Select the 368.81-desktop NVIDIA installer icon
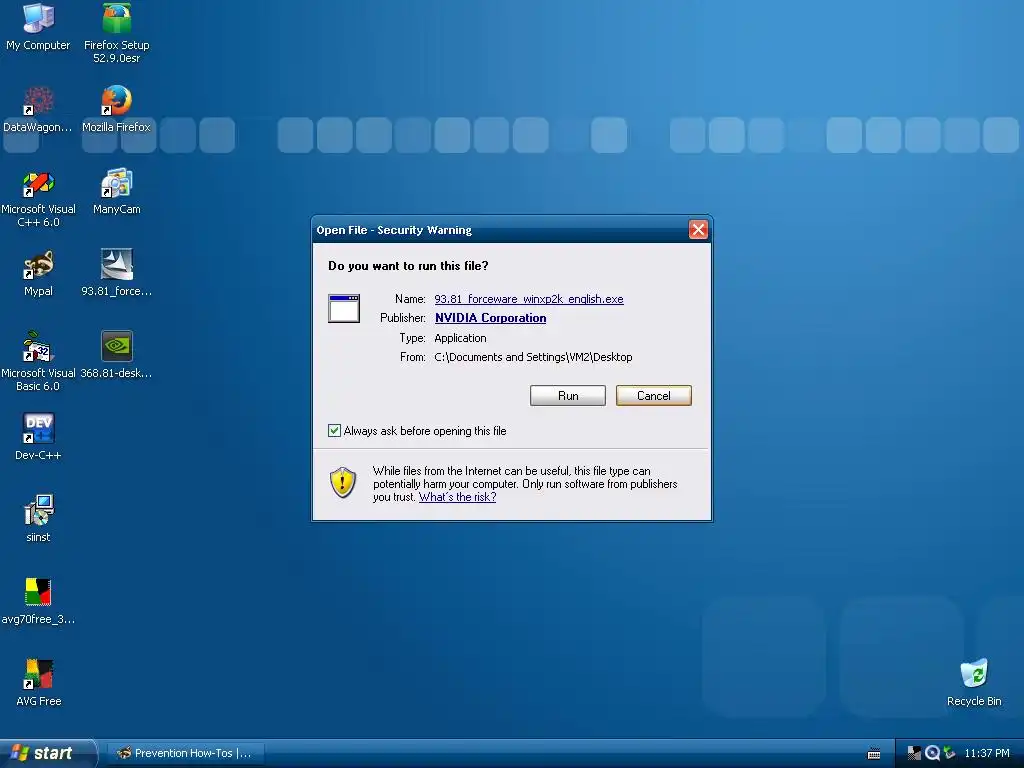Image resolution: width=1024 pixels, height=768 pixels. [x=116, y=355]
